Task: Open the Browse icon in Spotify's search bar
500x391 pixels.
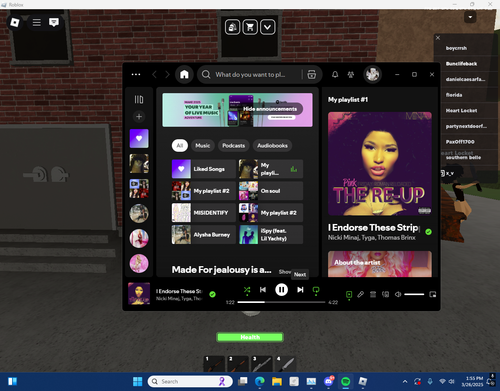Action: tap(312, 74)
